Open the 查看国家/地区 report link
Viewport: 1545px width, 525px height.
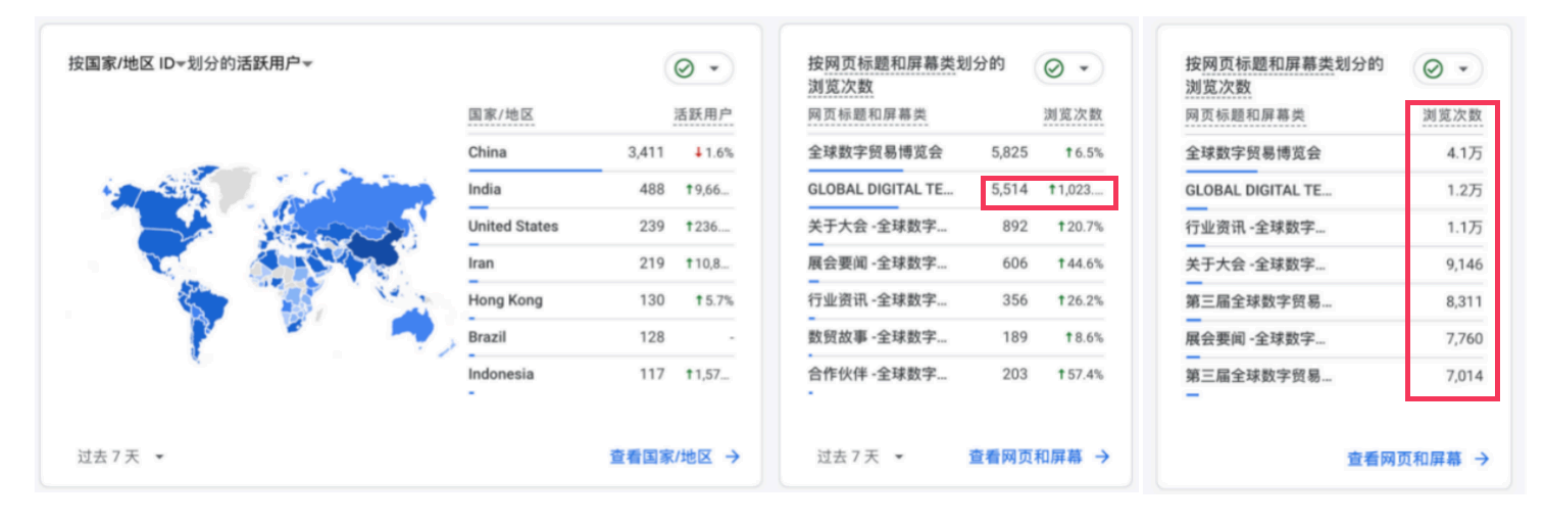(x=661, y=457)
